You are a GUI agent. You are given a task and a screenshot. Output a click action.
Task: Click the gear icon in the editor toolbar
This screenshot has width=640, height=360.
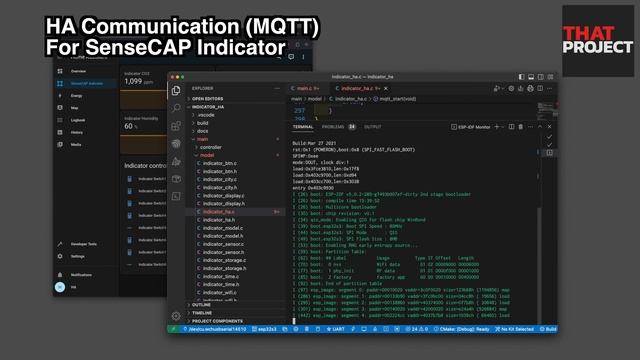click(x=511, y=88)
